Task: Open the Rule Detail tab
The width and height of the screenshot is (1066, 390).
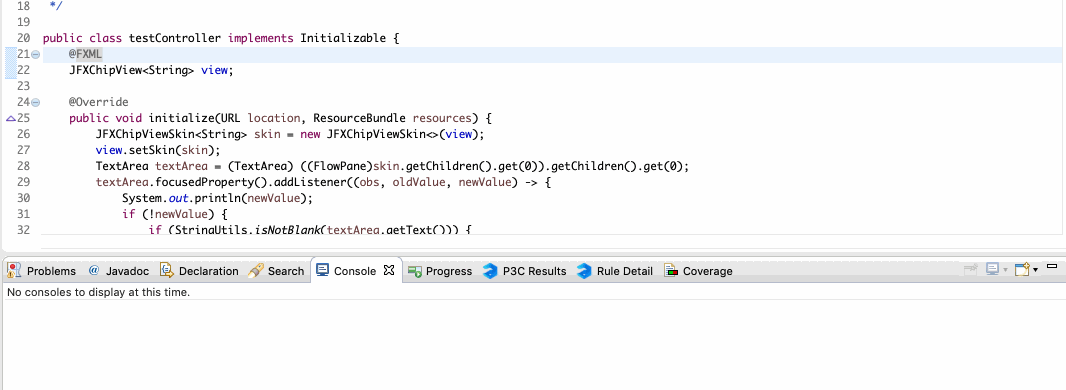Action: coord(615,271)
